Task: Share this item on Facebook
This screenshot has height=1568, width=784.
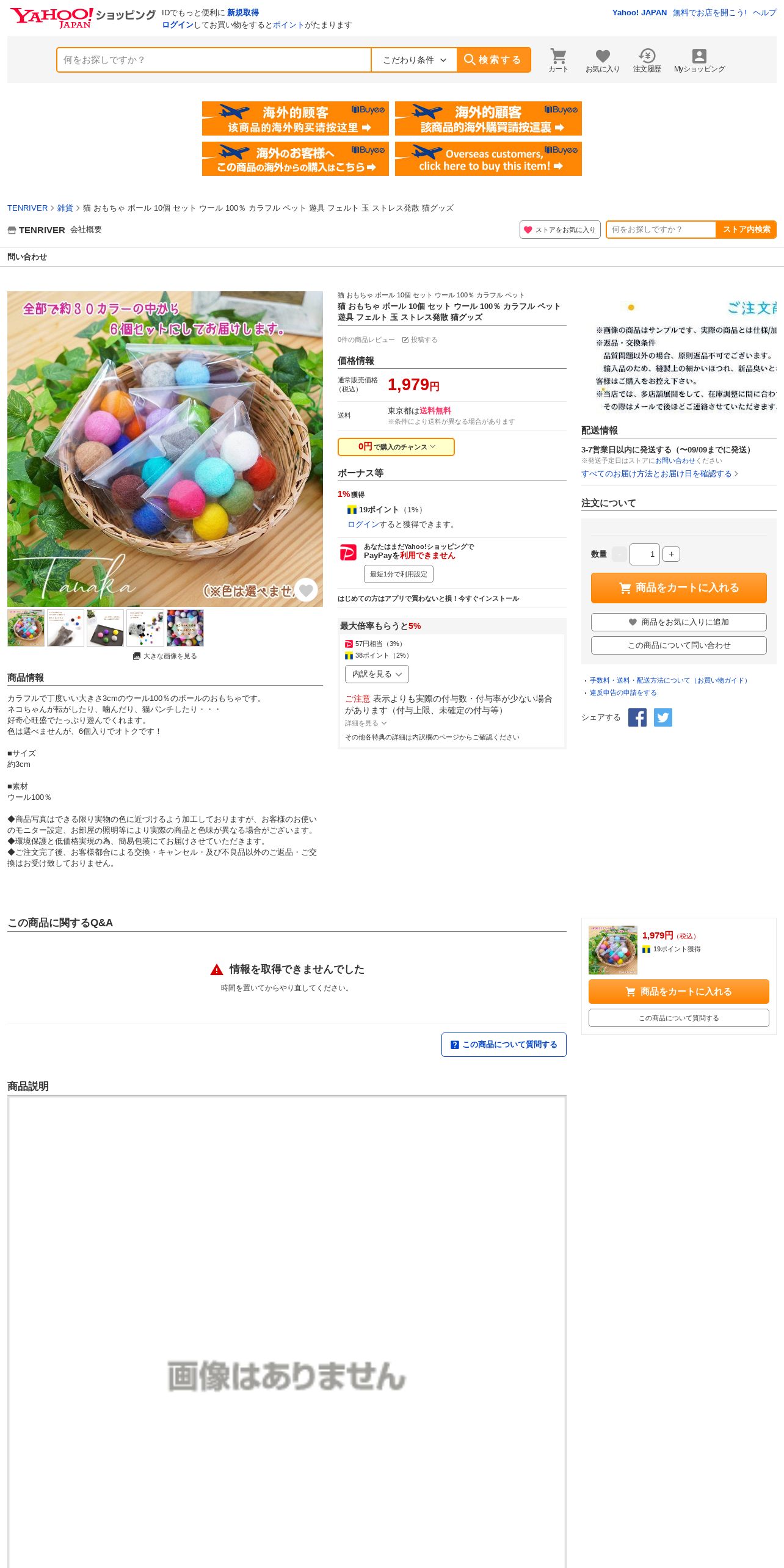Action: coord(637,717)
